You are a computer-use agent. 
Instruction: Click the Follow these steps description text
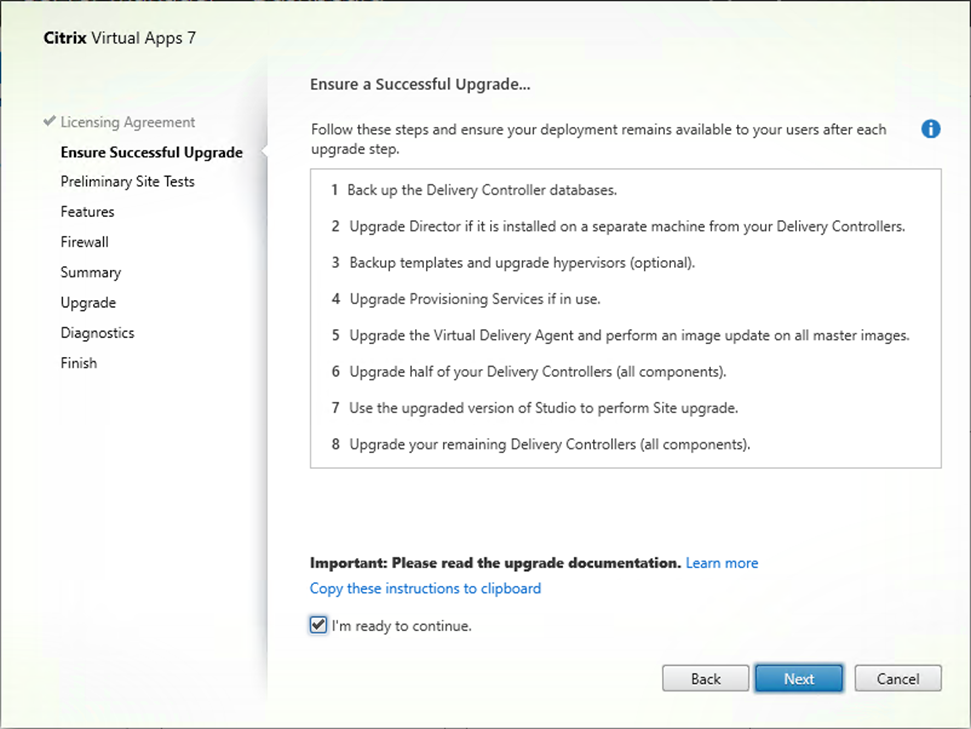tap(598, 139)
